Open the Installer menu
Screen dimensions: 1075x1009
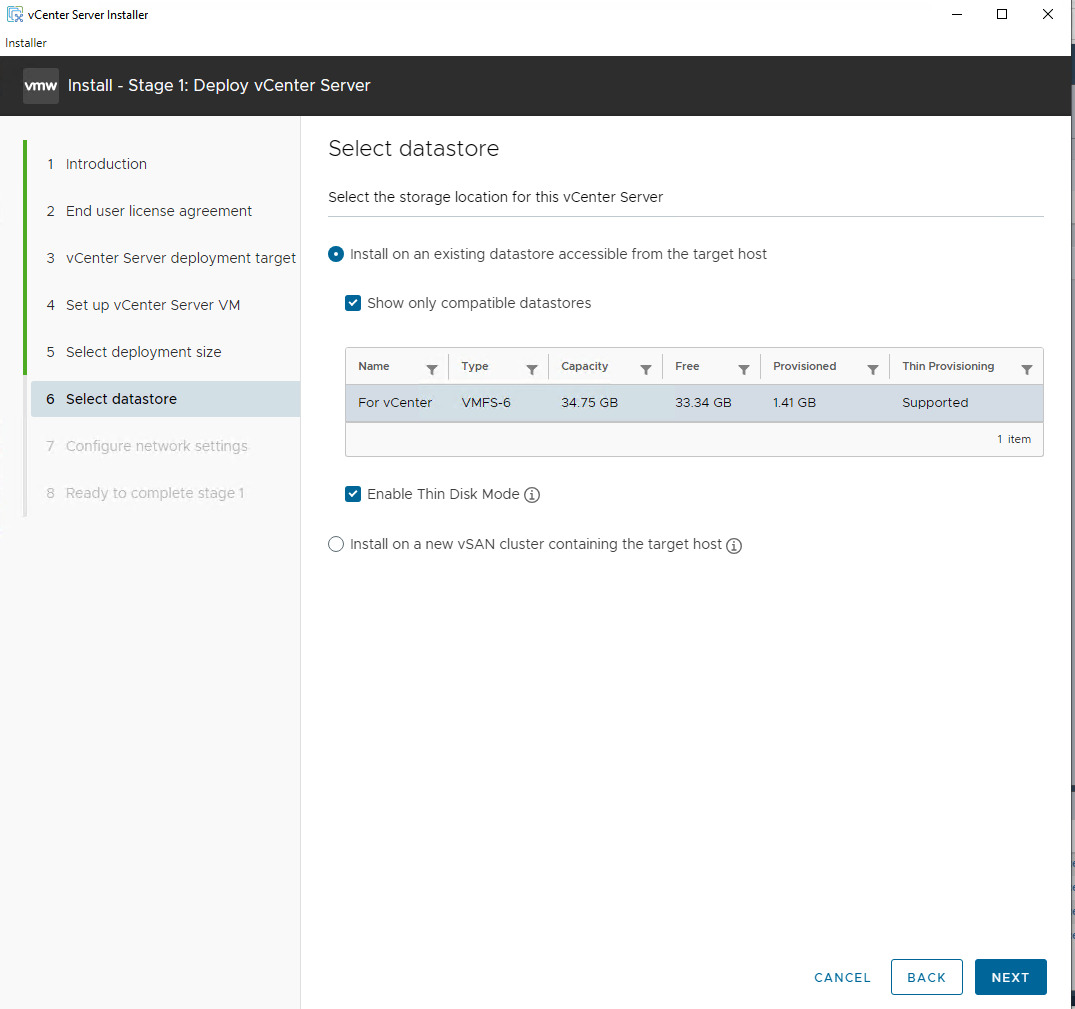coord(26,42)
